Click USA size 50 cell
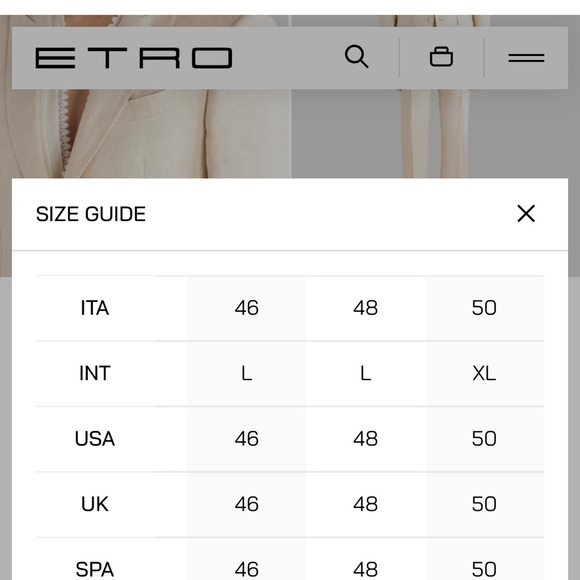580x580 pixels. [x=484, y=439]
